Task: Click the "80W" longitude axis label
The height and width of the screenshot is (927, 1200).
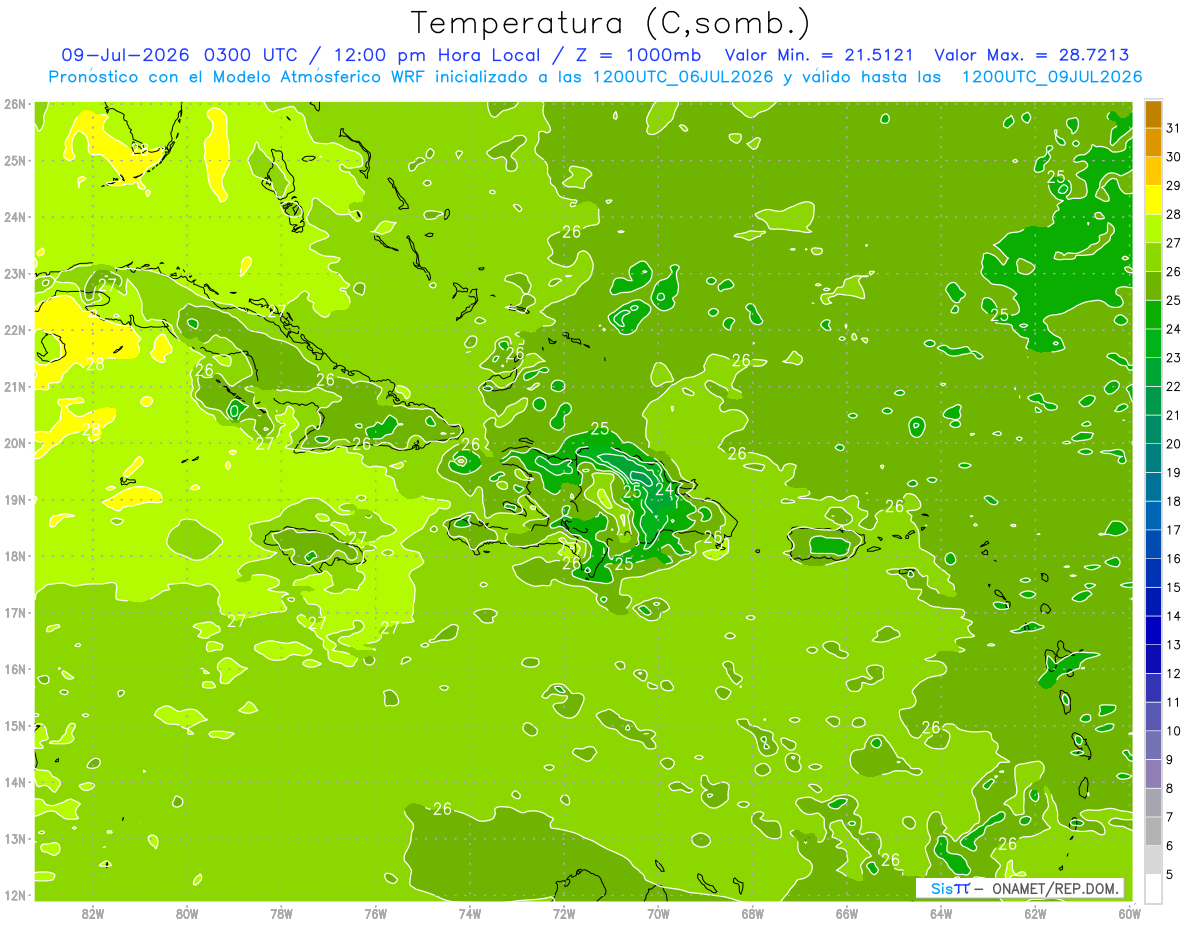Action: click(x=186, y=912)
